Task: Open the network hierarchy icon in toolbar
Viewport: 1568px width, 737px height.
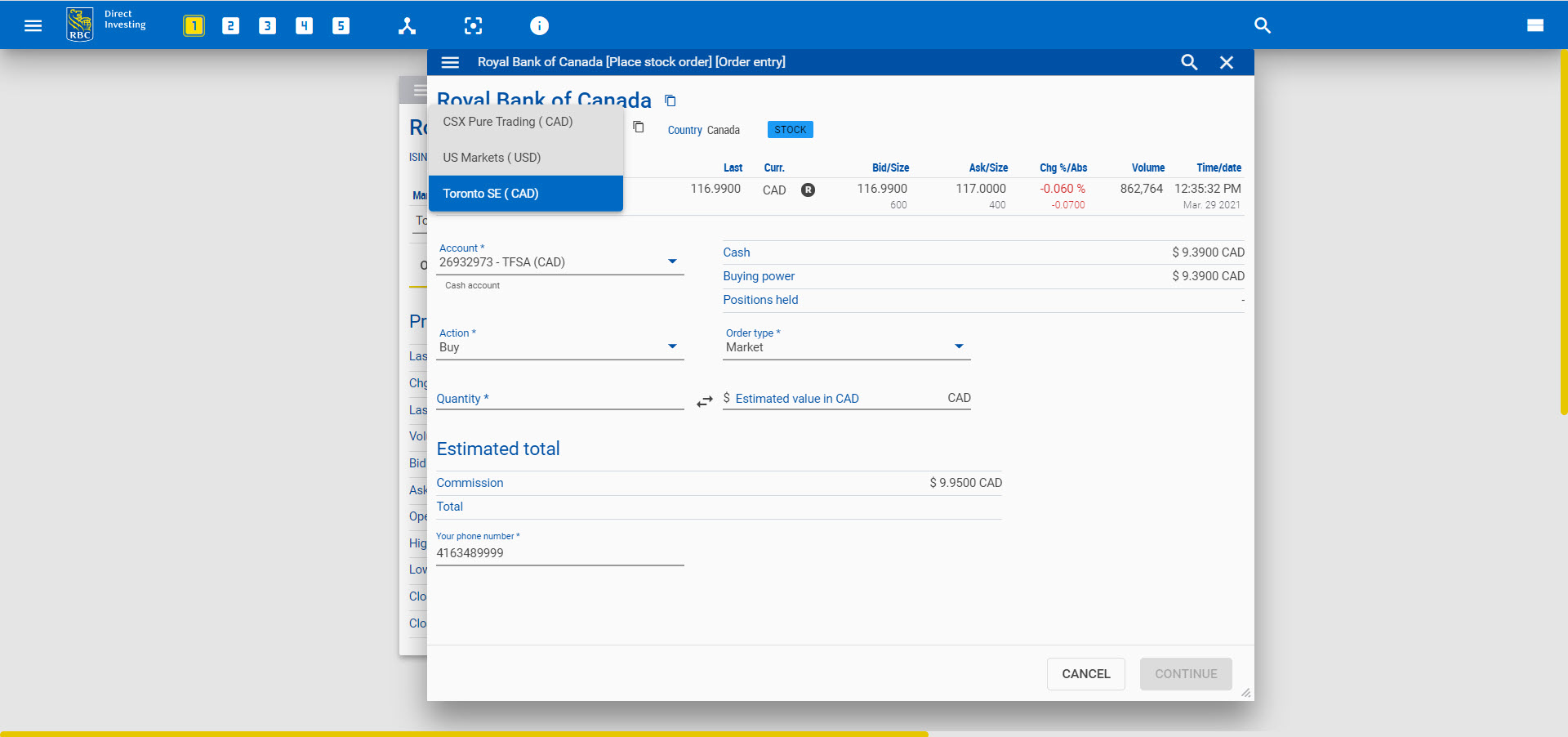Action: click(407, 25)
